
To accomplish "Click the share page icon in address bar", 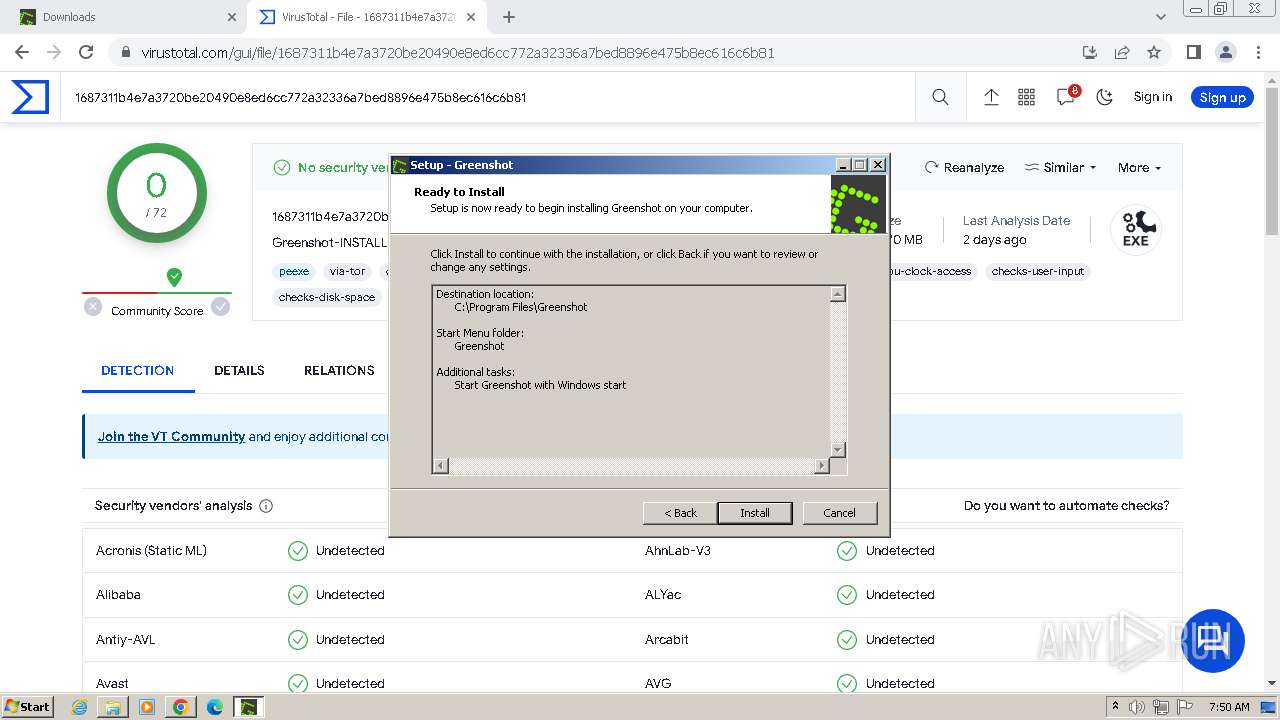I will (x=1122, y=52).
